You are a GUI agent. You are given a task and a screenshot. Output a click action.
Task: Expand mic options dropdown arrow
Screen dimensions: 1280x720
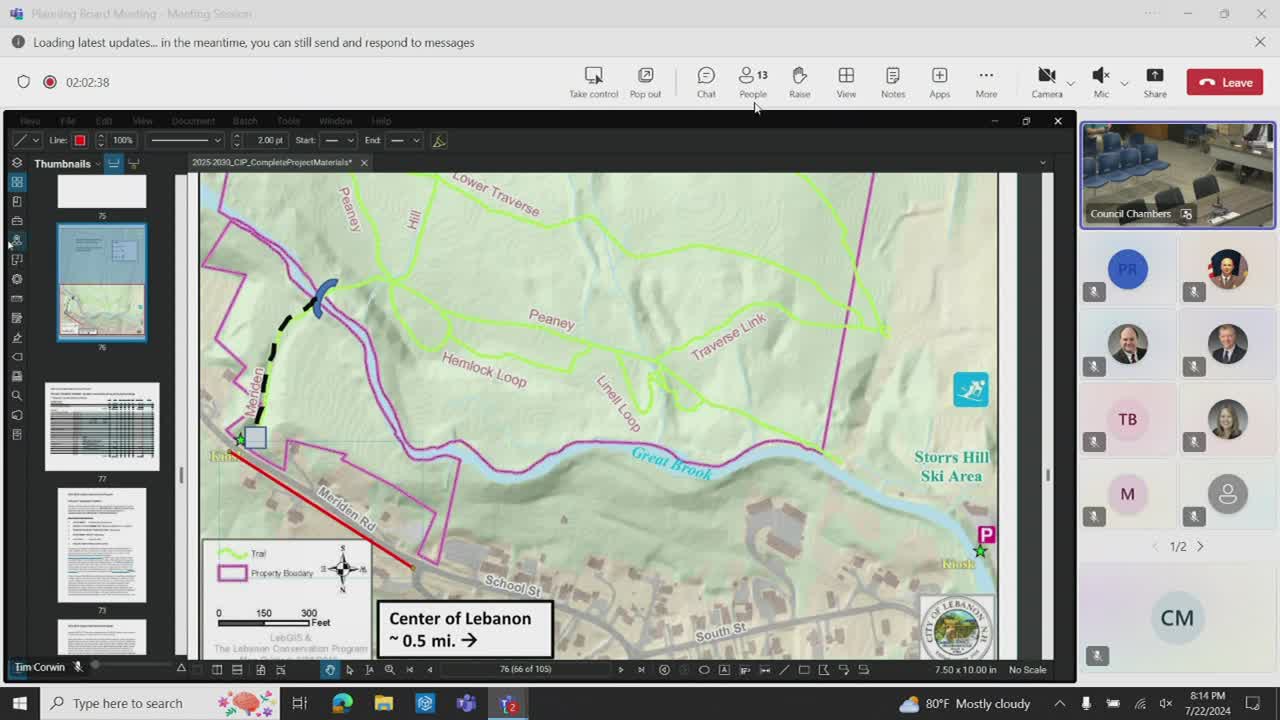coord(1124,83)
